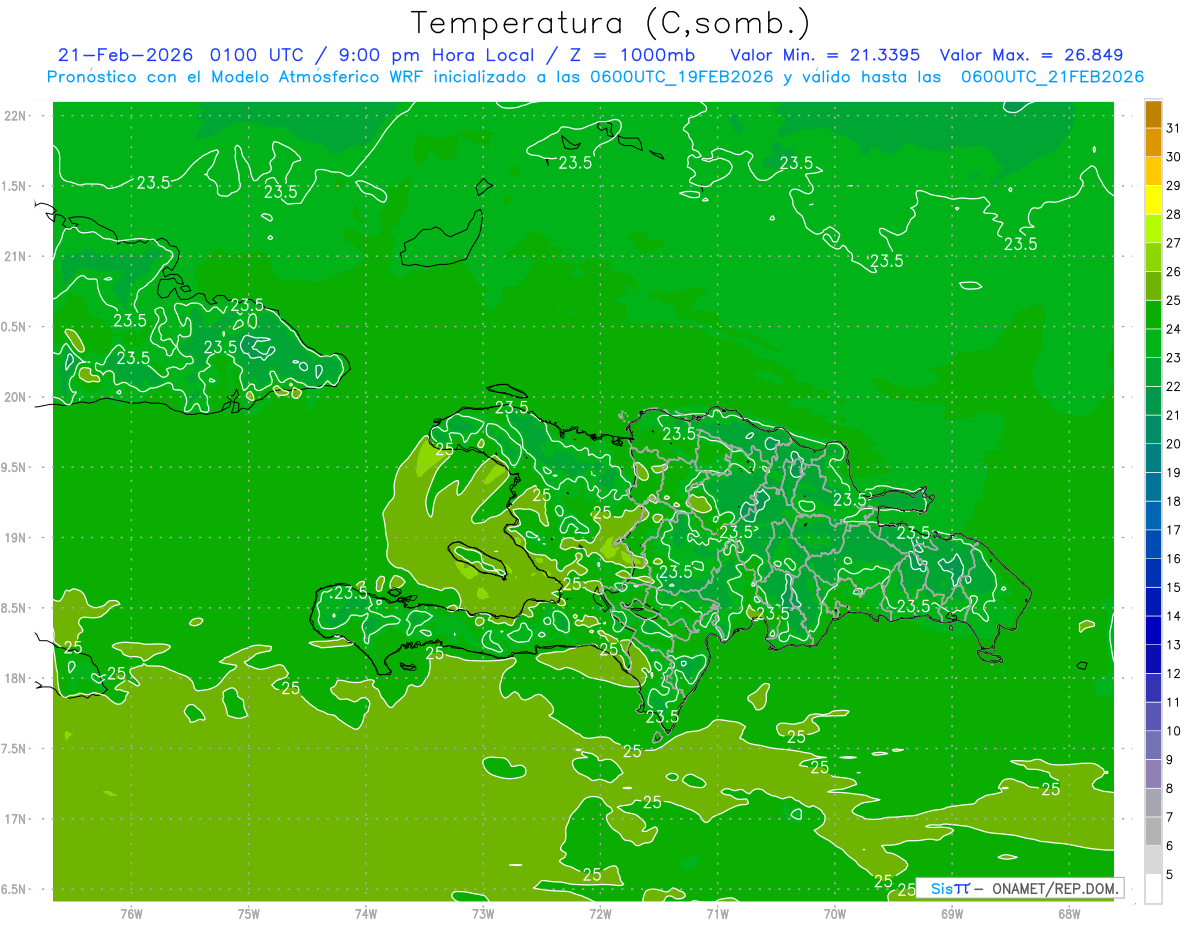This screenshot has width=1200, height=927.
Task: Click the "19N" latitude axis label
Action: 14,538
